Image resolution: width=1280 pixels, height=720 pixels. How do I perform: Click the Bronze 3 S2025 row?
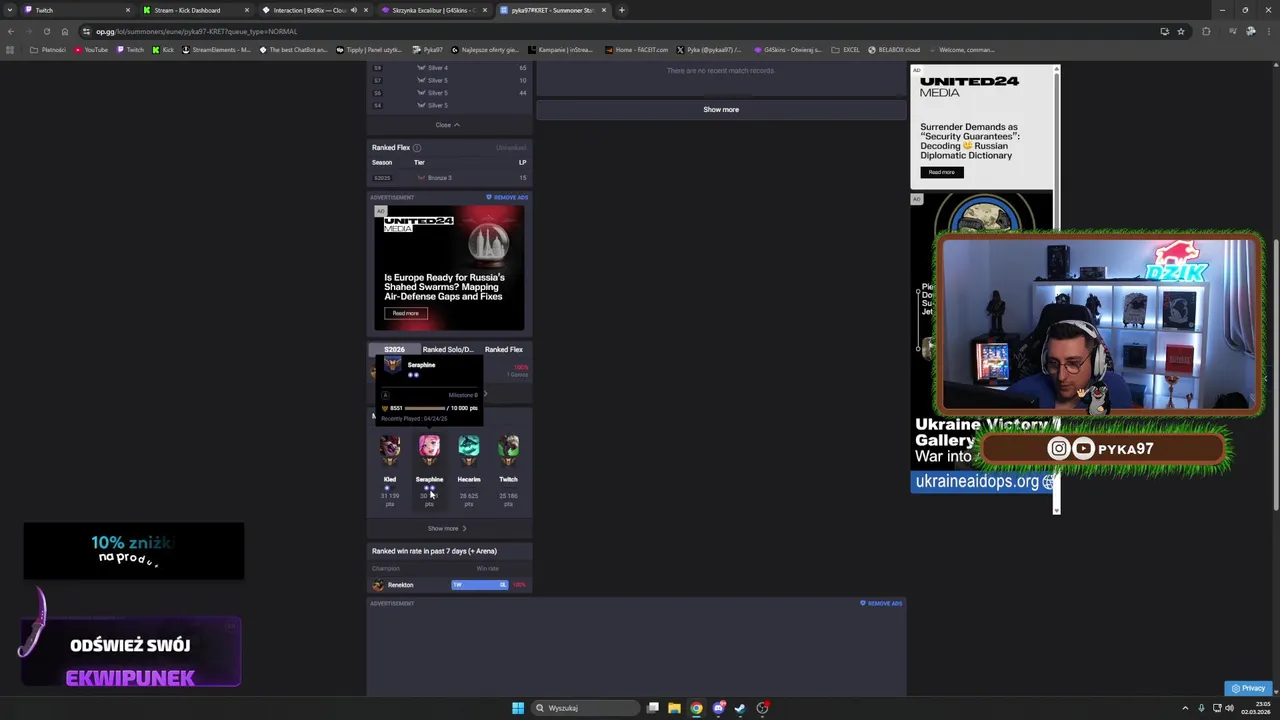[449, 178]
